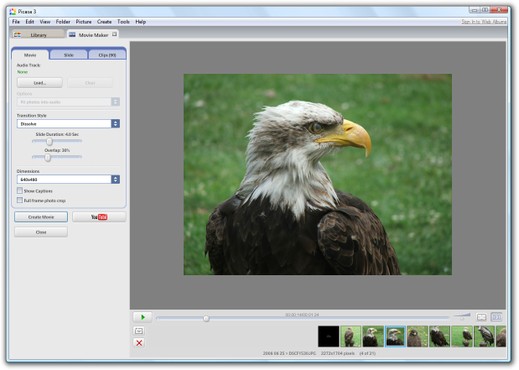Click Sign in to Web Albums link
The width and height of the screenshot is (519, 370).
pos(484,22)
